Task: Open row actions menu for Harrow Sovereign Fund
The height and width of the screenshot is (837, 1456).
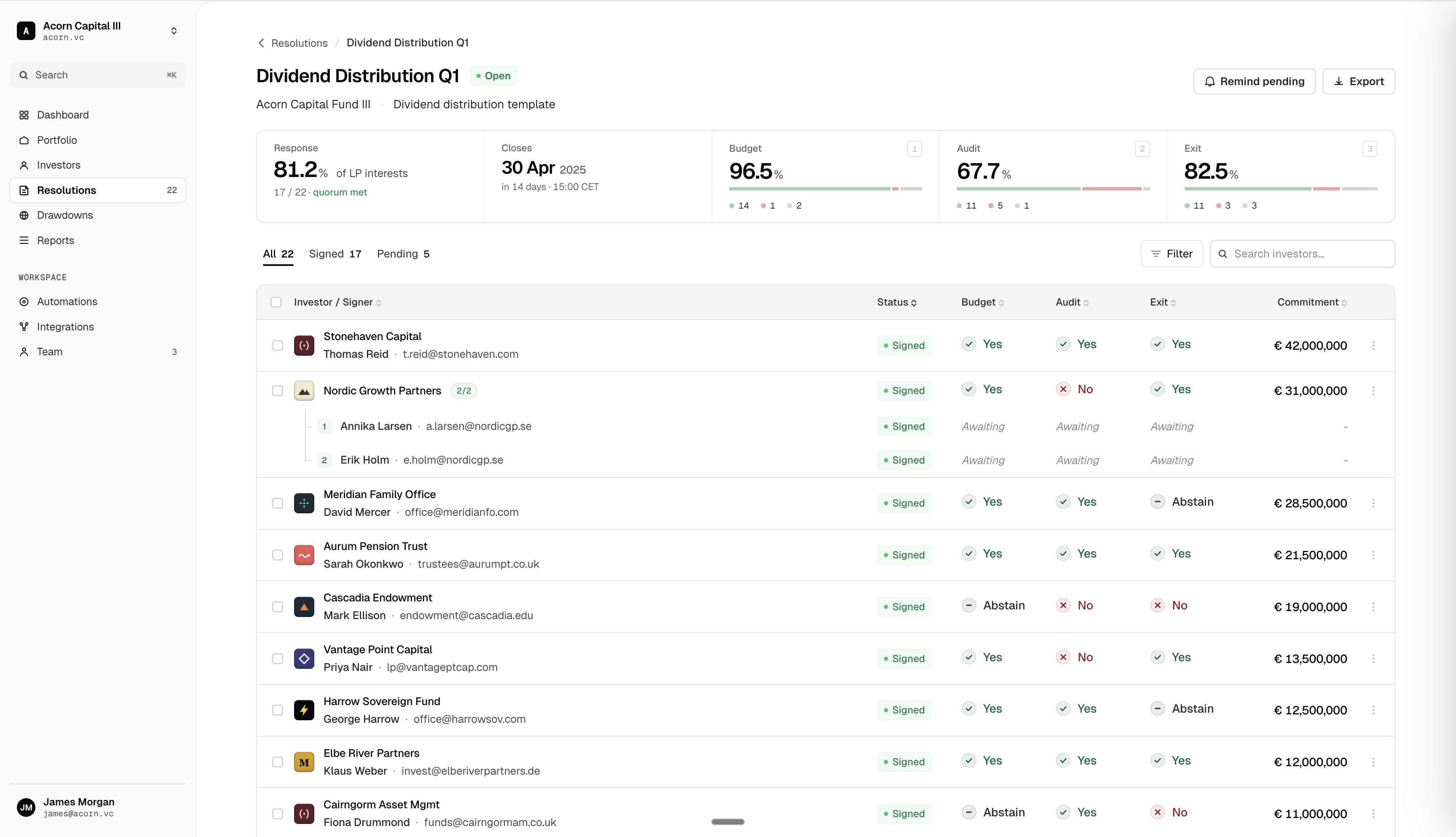Action: 1373,711
